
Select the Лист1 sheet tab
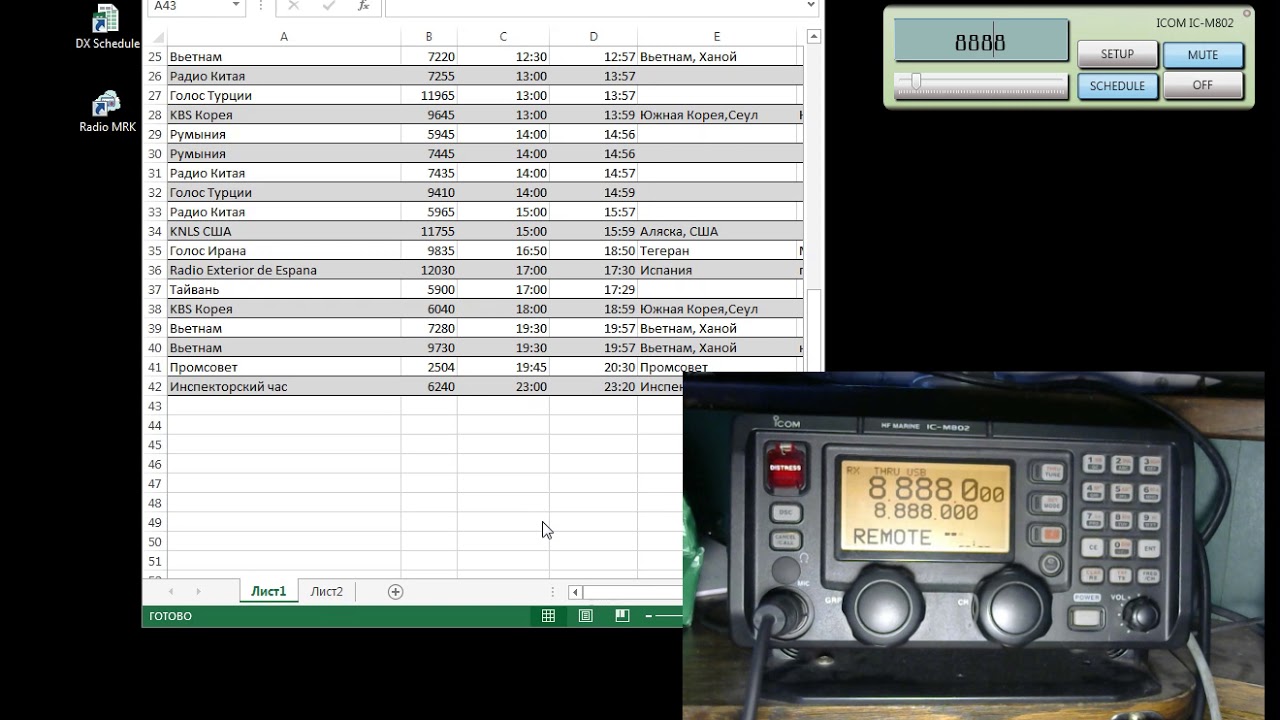(268, 592)
